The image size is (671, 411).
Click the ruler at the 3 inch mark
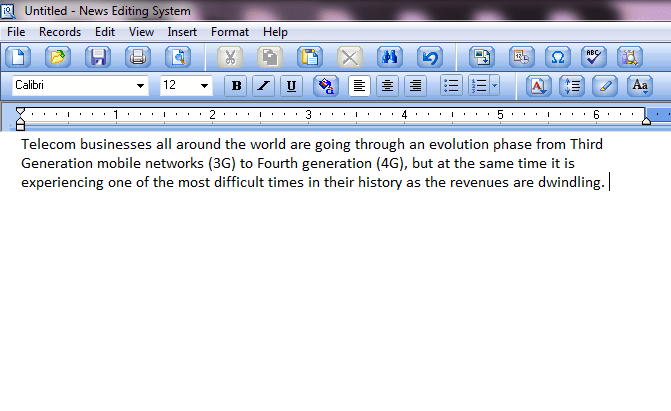pyautogui.click(x=308, y=115)
